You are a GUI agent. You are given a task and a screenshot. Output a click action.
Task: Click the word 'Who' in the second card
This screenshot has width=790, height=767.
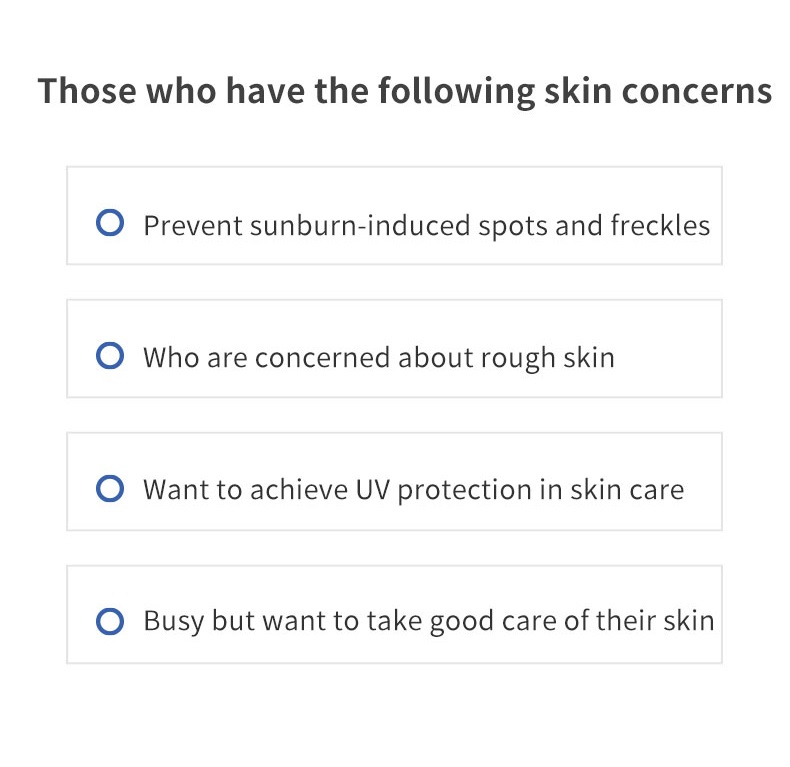[171, 358]
